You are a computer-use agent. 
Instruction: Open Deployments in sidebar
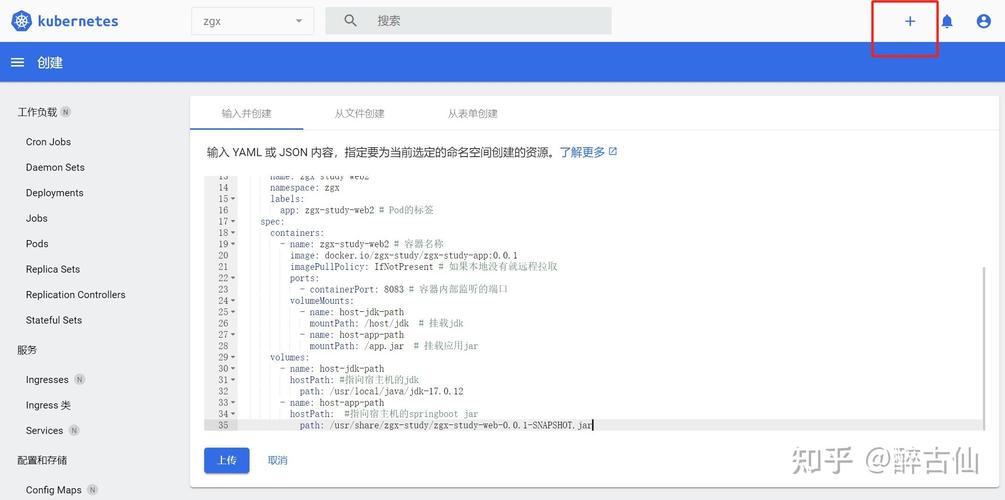54,193
